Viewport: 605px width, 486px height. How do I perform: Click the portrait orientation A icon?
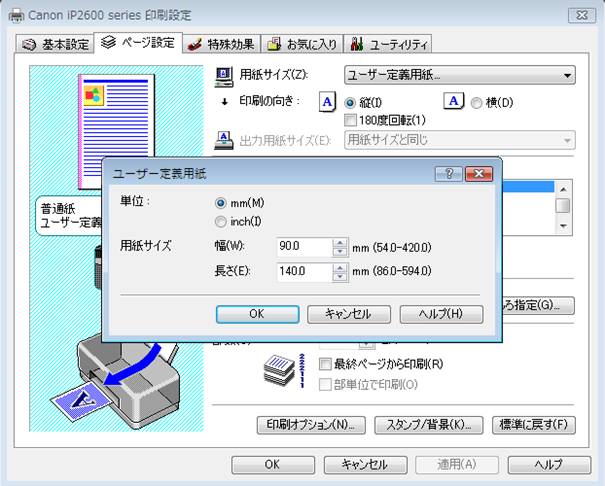[x=327, y=102]
